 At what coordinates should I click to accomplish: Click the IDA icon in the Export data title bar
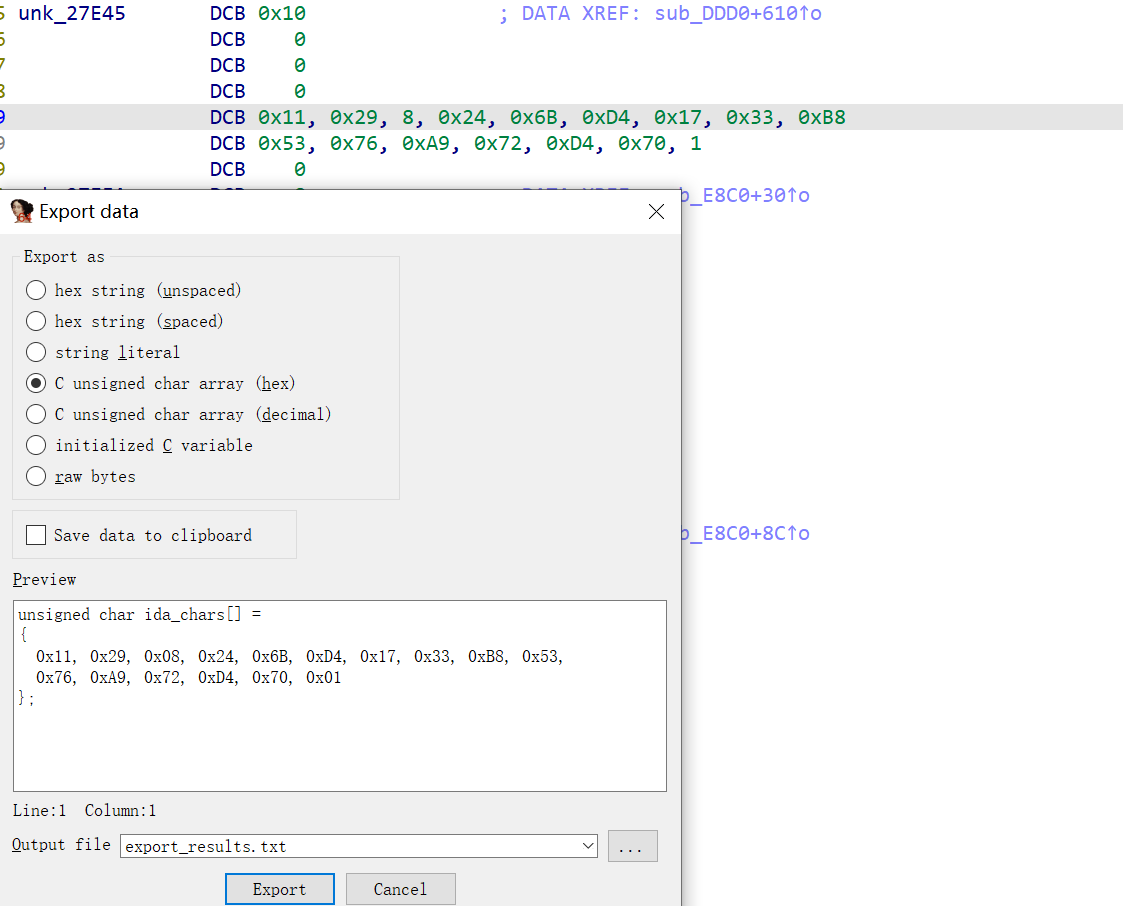tap(22, 212)
